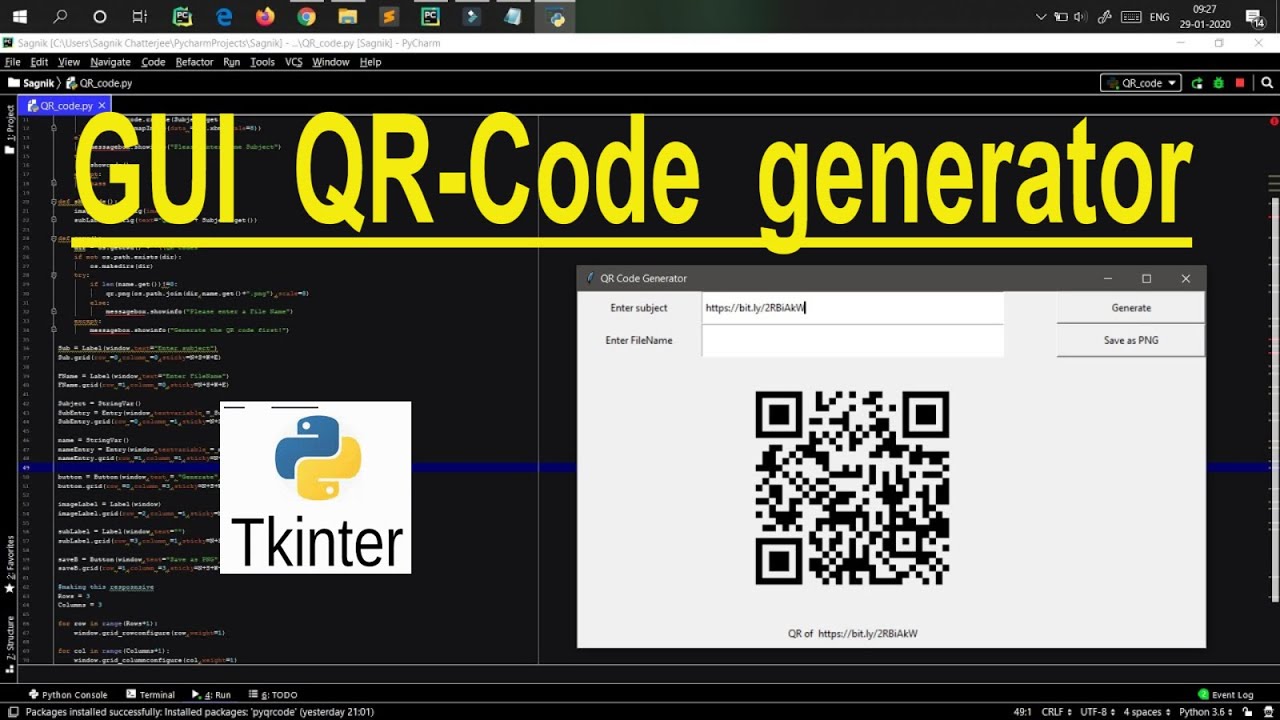Change line separator CRLF in status bar
The height and width of the screenshot is (720, 1280).
point(1055,712)
